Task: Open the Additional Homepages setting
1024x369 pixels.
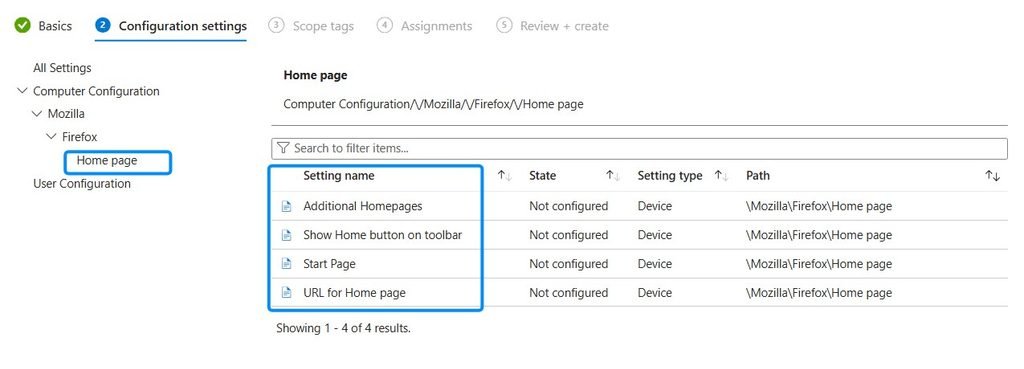Action: pyautogui.click(x=362, y=206)
